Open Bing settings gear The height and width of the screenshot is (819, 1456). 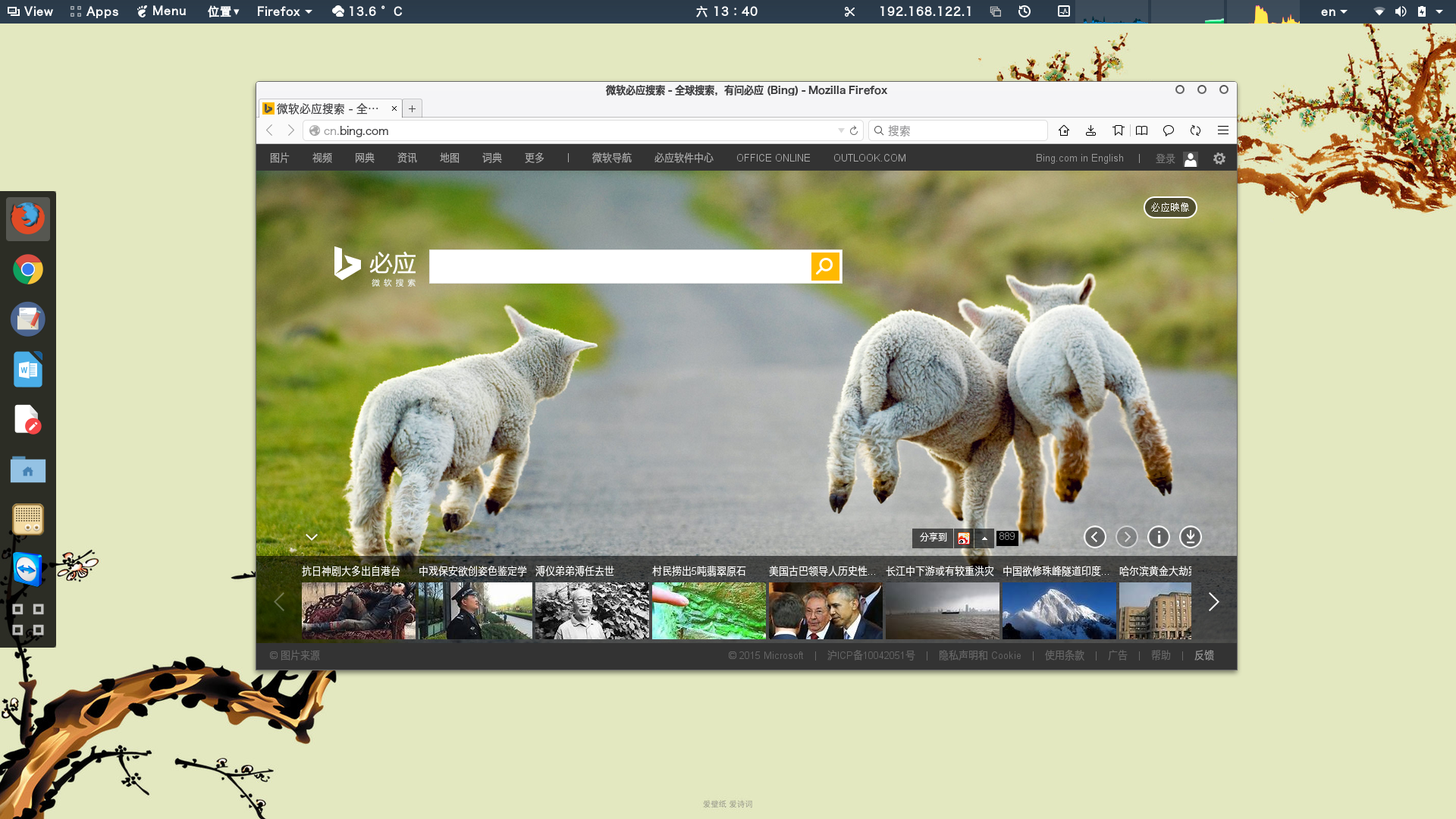coord(1219,158)
